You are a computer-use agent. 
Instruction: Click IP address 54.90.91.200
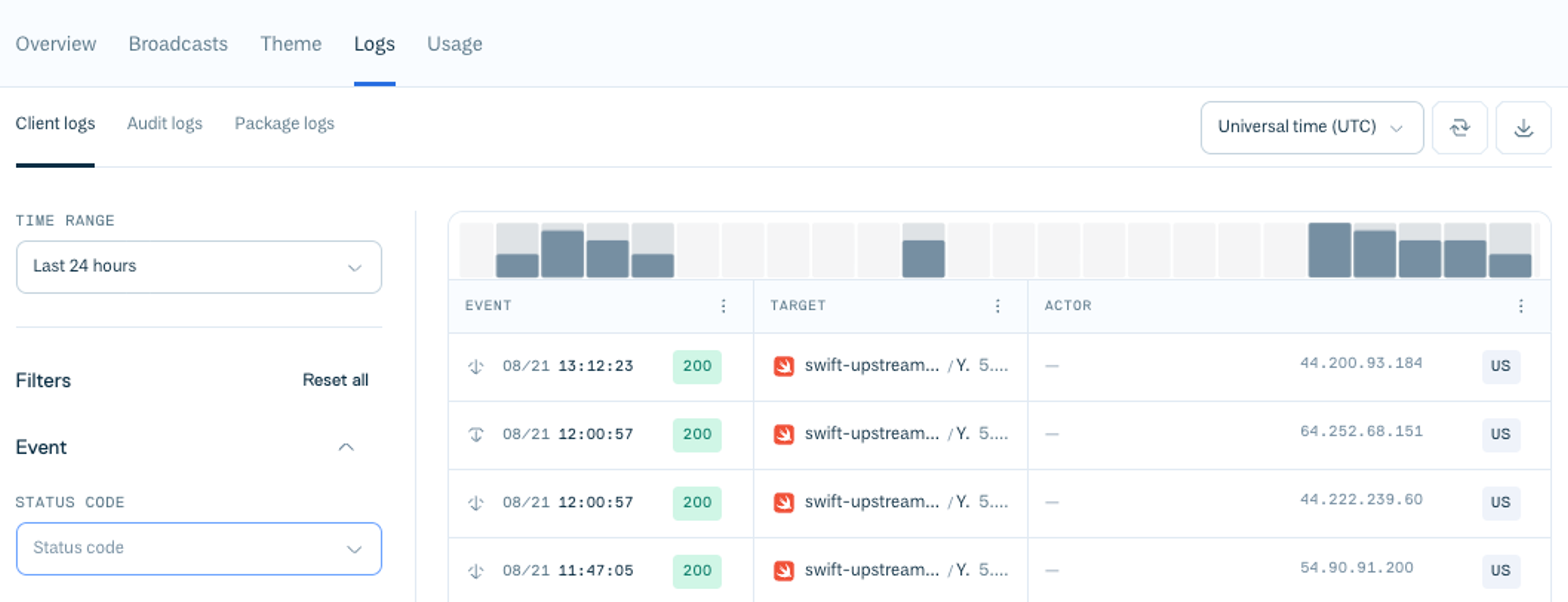pos(1356,568)
